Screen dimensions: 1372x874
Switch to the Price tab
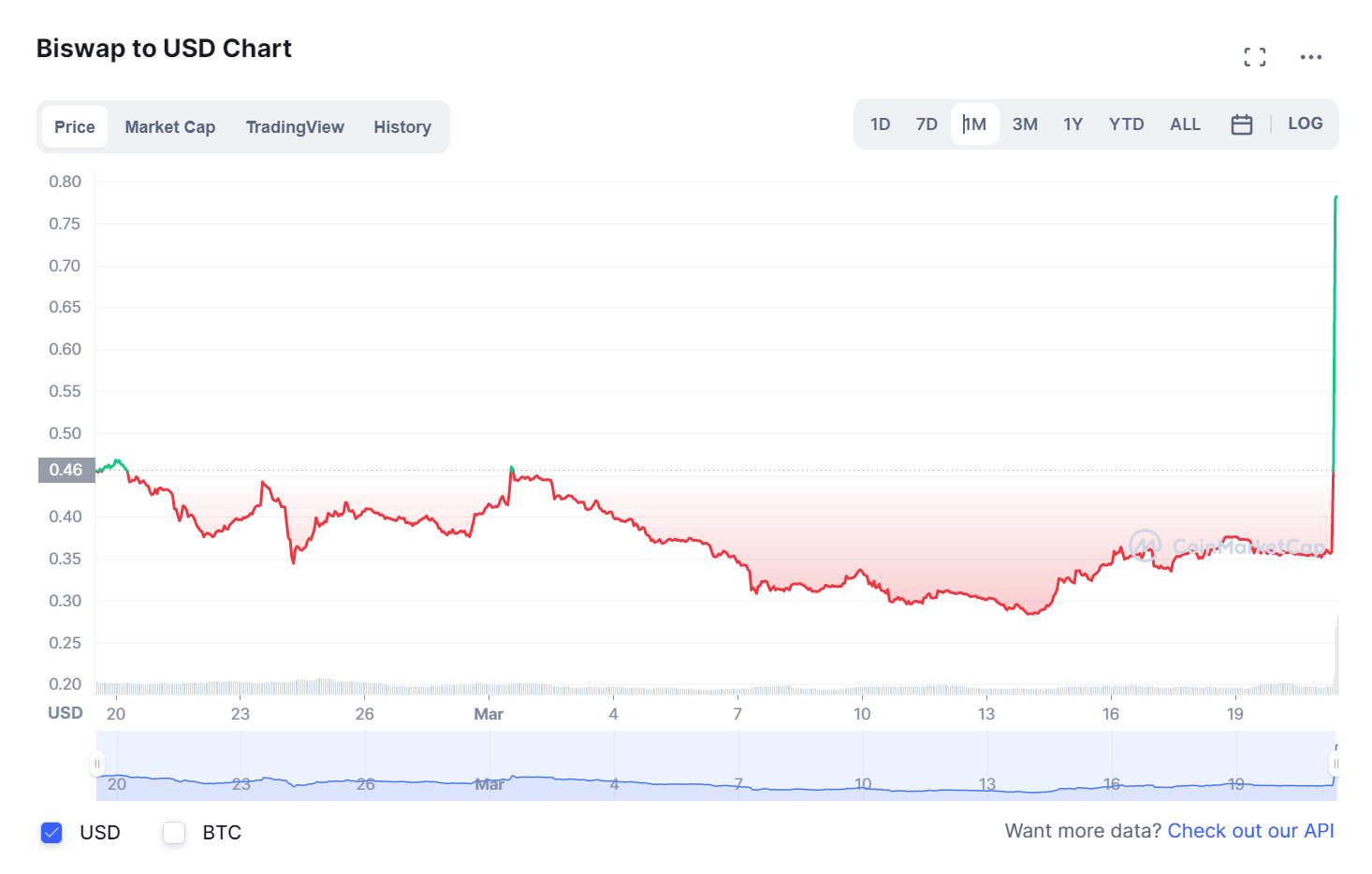point(75,126)
